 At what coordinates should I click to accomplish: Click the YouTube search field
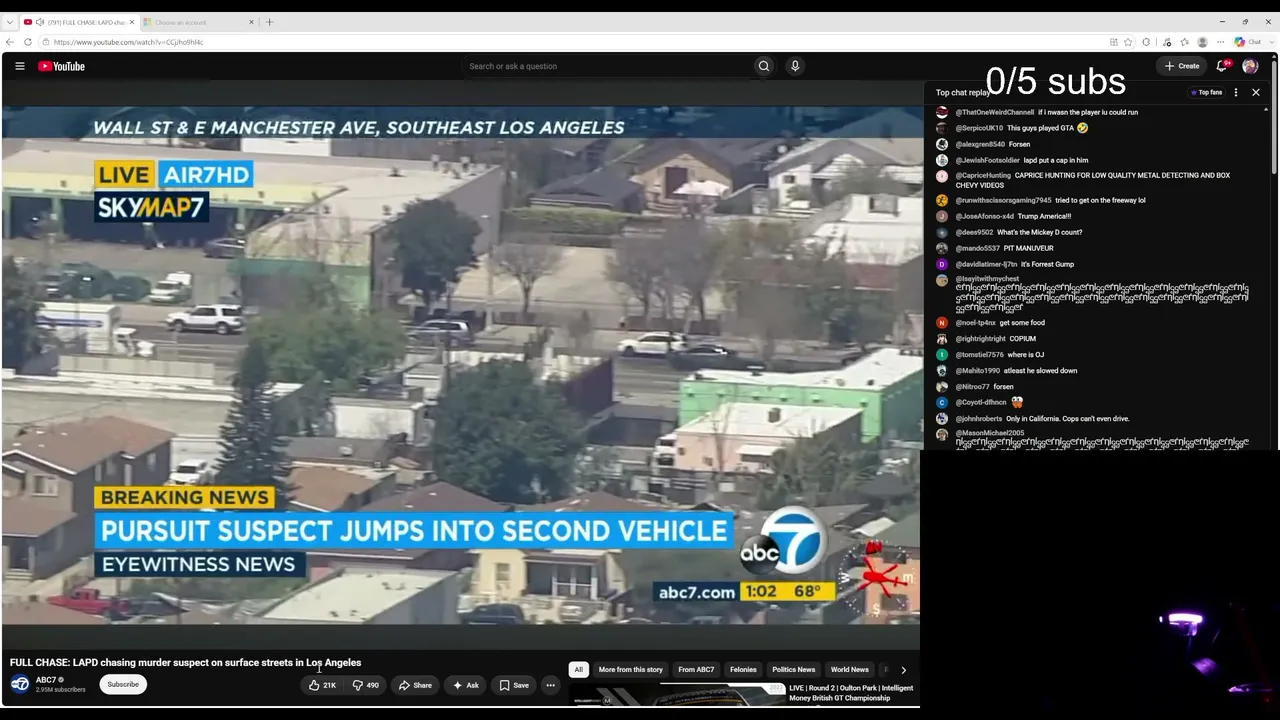pyautogui.click(x=608, y=66)
